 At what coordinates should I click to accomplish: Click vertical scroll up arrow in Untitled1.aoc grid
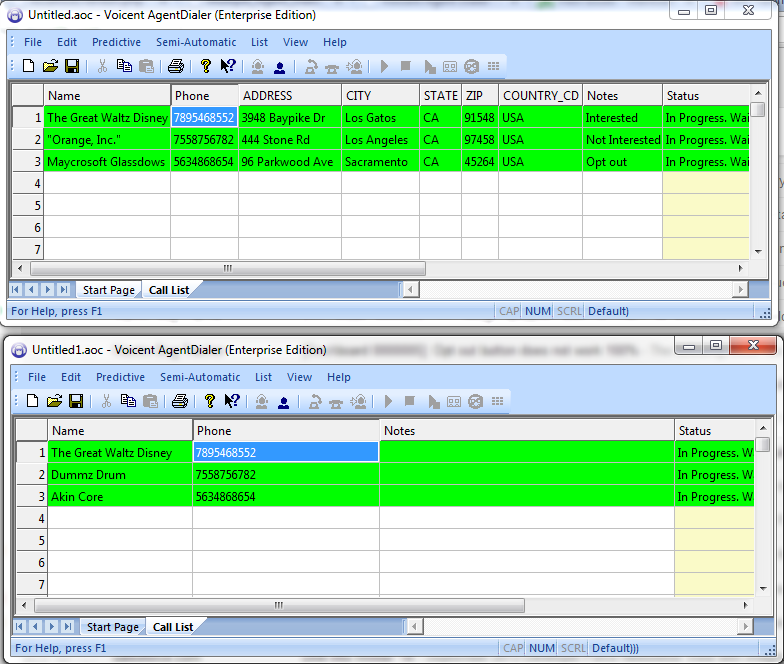[763, 428]
